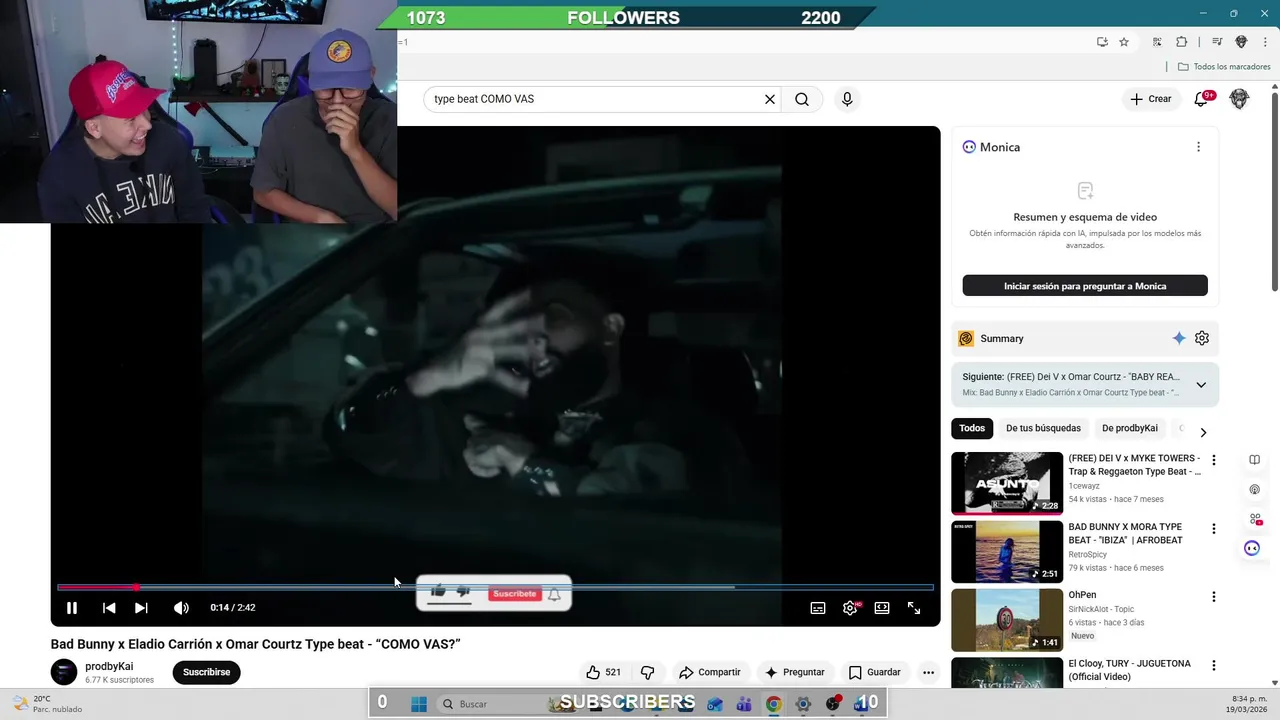Open the Monica podcast icon in the side toolbar
Screen dimensions: 1280x720
tap(1254, 490)
